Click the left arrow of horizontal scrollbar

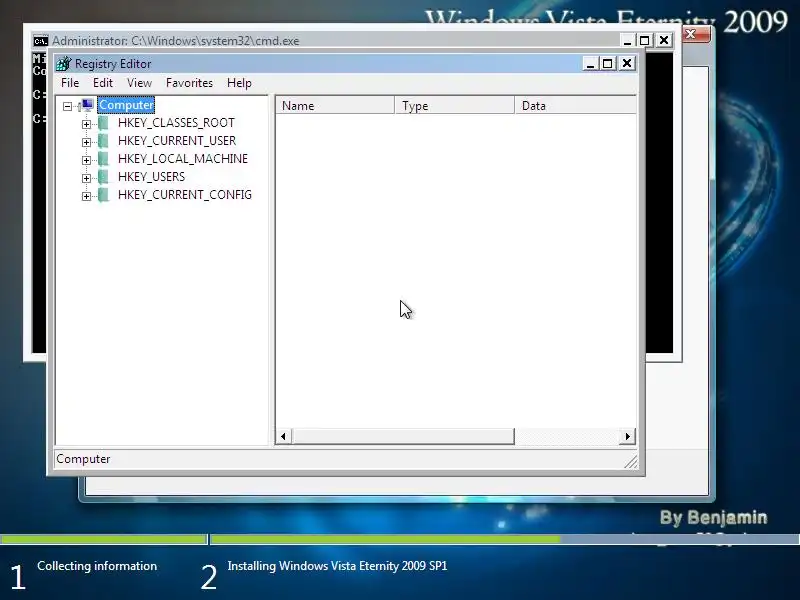click(283, 436)
